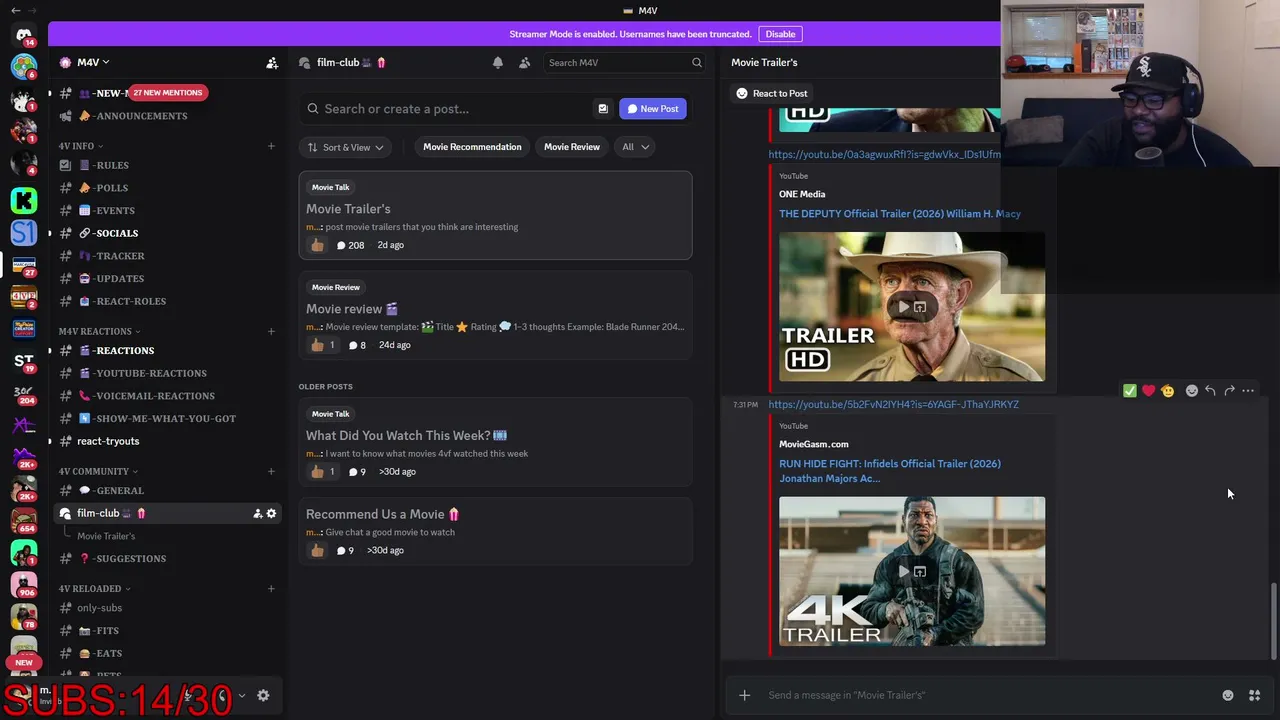React with the saluting face emoji
Viewport: 1280px width, 720px height.
[x=1167, y=391]
